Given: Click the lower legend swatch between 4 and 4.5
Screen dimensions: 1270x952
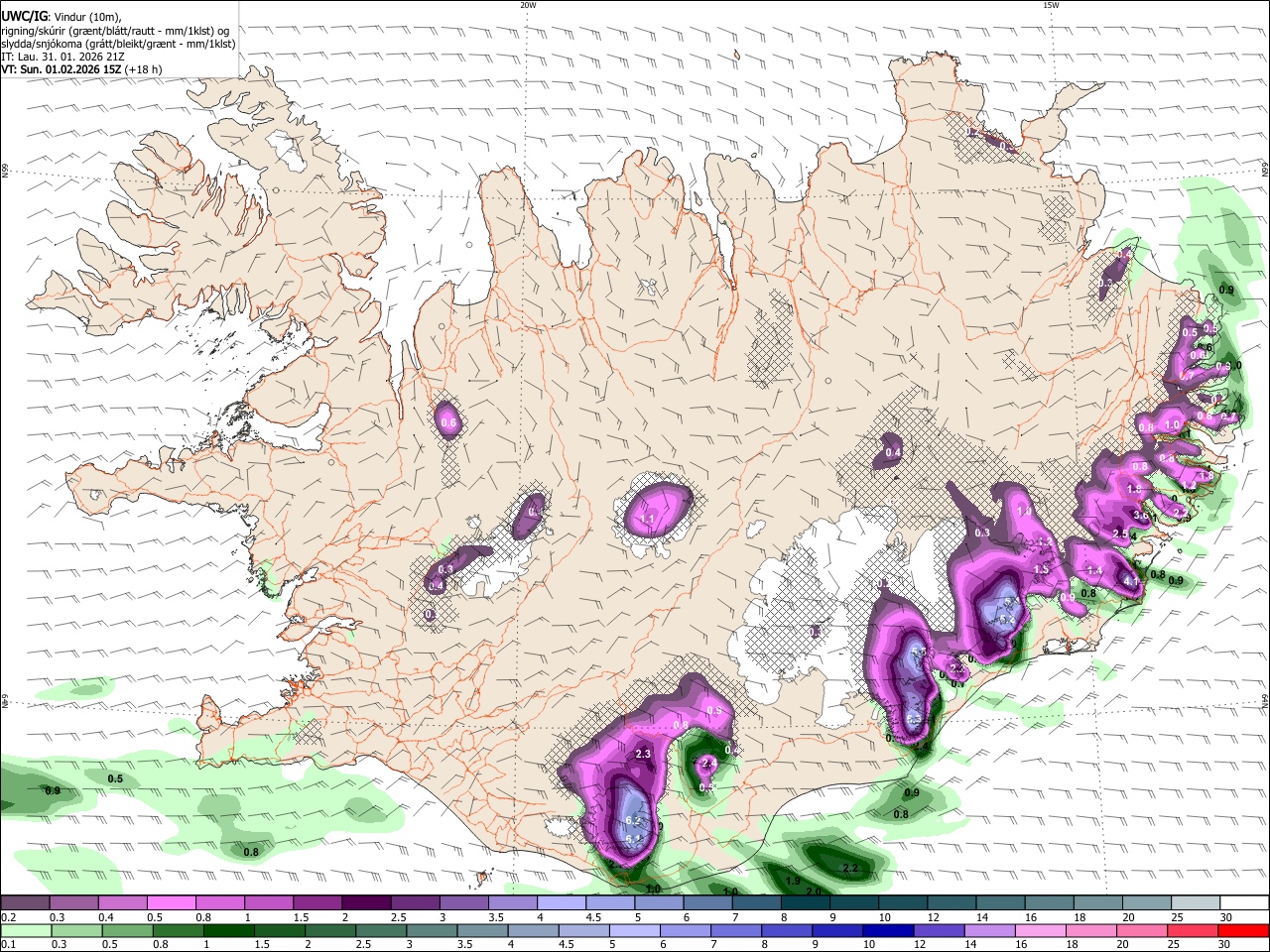Looking at the screenshot, I should pyautogui.click(x=533, y=930).
